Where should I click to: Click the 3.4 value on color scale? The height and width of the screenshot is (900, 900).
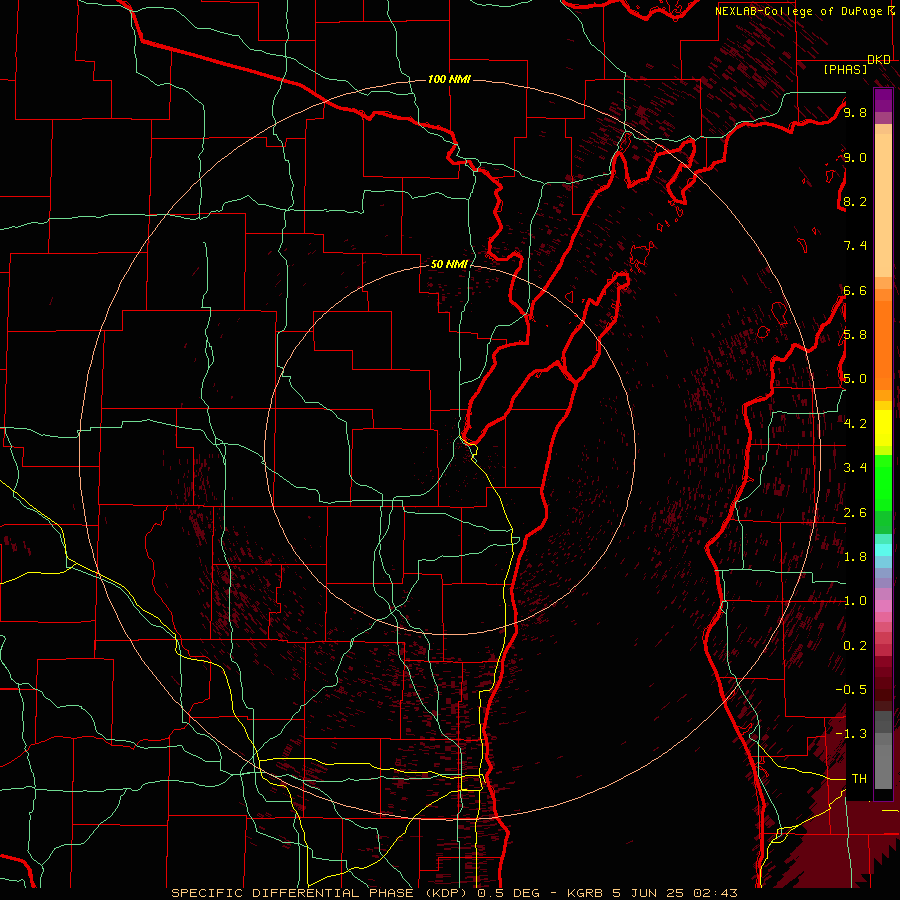[x=855, y=467]
